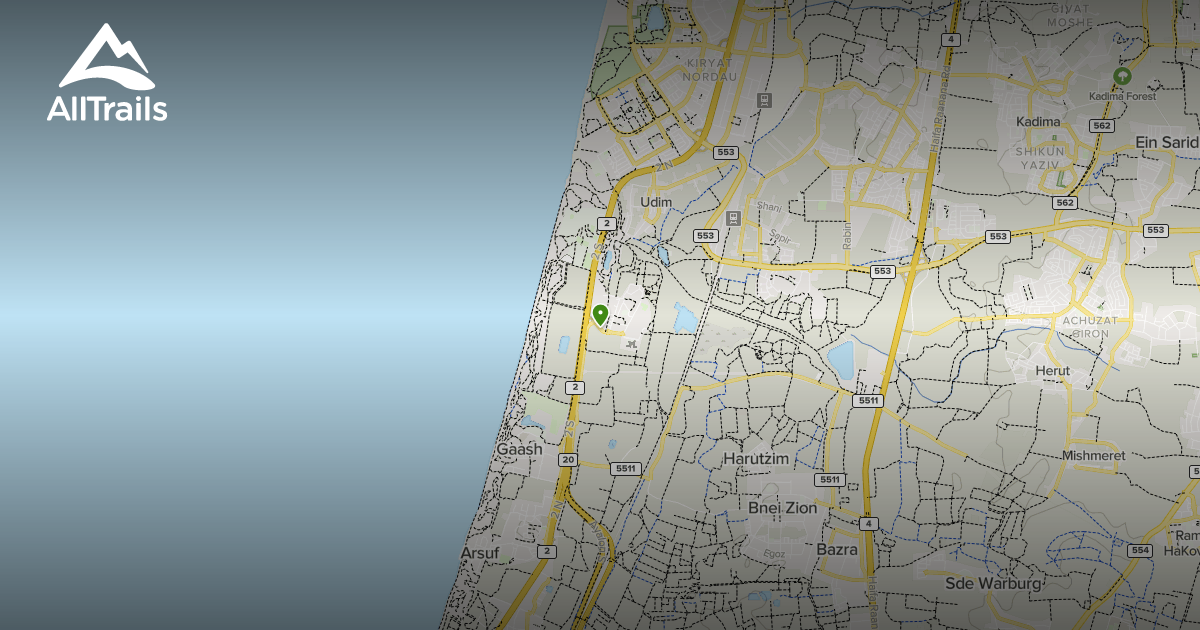
Task: Click the Bnei Zion label on the map
Action: pos(782,508)
